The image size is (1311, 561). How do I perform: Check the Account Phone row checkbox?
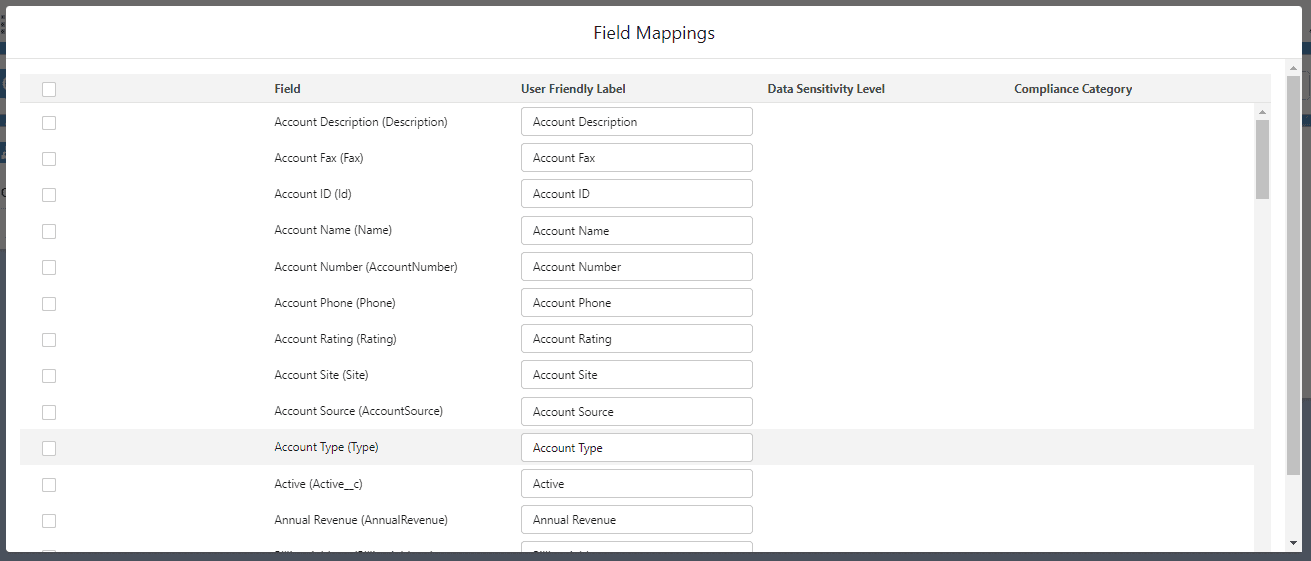coord(49,303)
